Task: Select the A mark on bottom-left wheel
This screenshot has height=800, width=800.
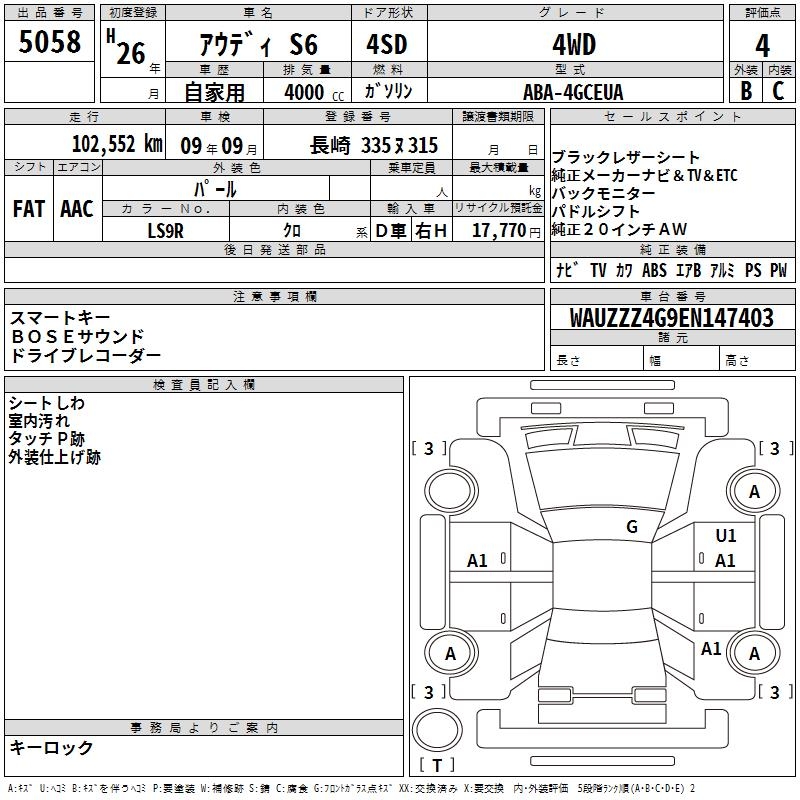Action: (450, 654)
